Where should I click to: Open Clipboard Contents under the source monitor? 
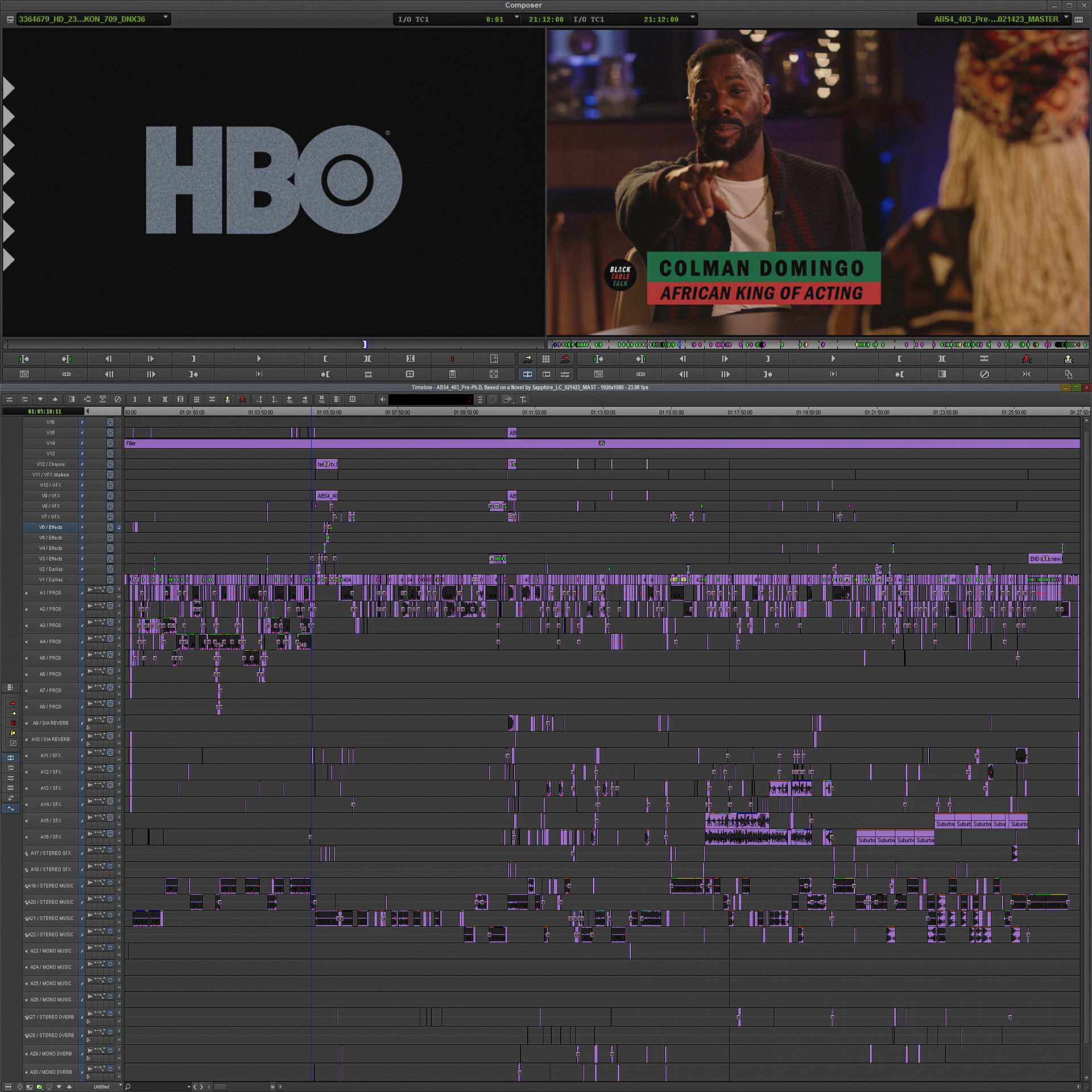pyautogui.click(x=452, y=374)
